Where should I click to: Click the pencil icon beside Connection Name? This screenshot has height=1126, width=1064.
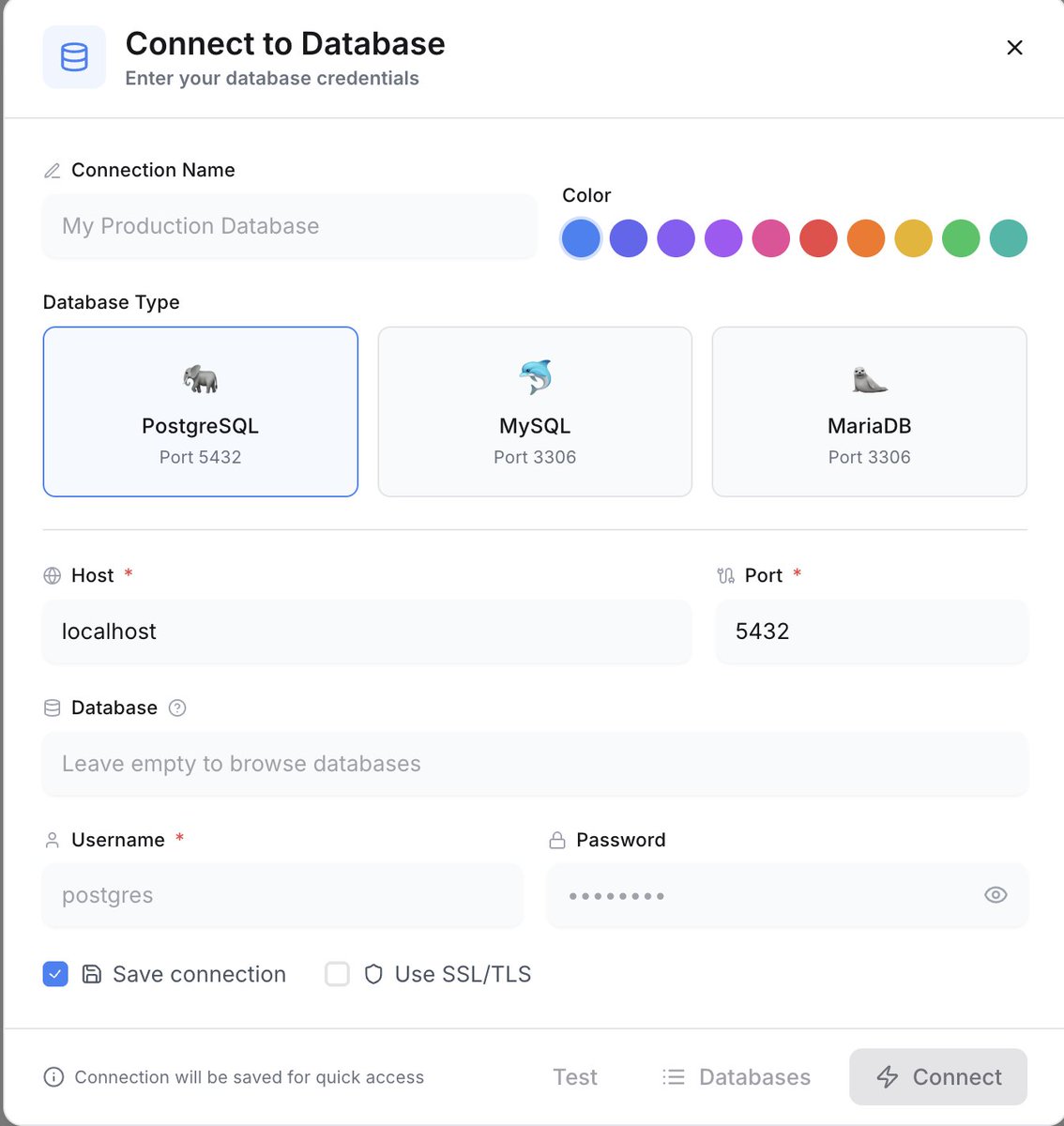[53, 171]
